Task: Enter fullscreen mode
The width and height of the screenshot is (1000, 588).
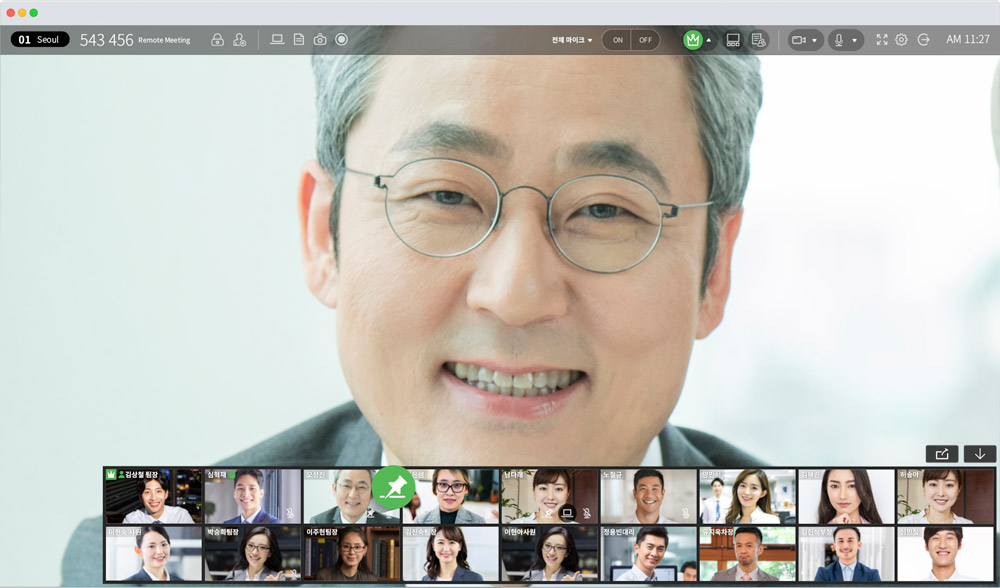Action: 881,40
